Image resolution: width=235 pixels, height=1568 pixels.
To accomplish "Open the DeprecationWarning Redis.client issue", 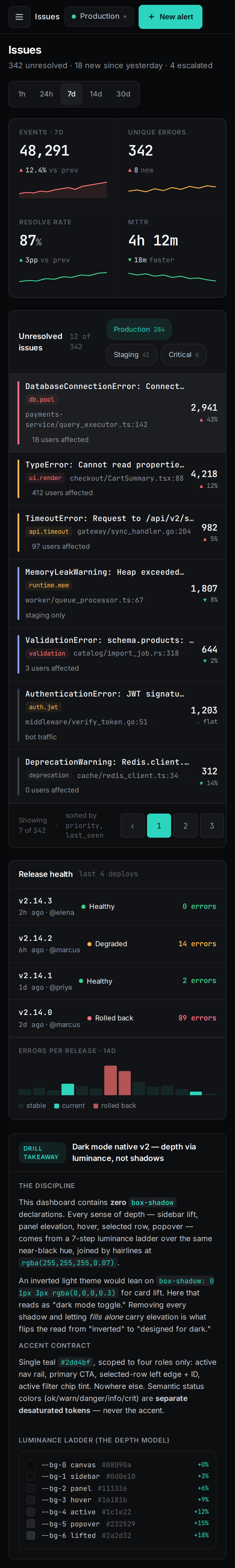I will click(x=117, y=776).
